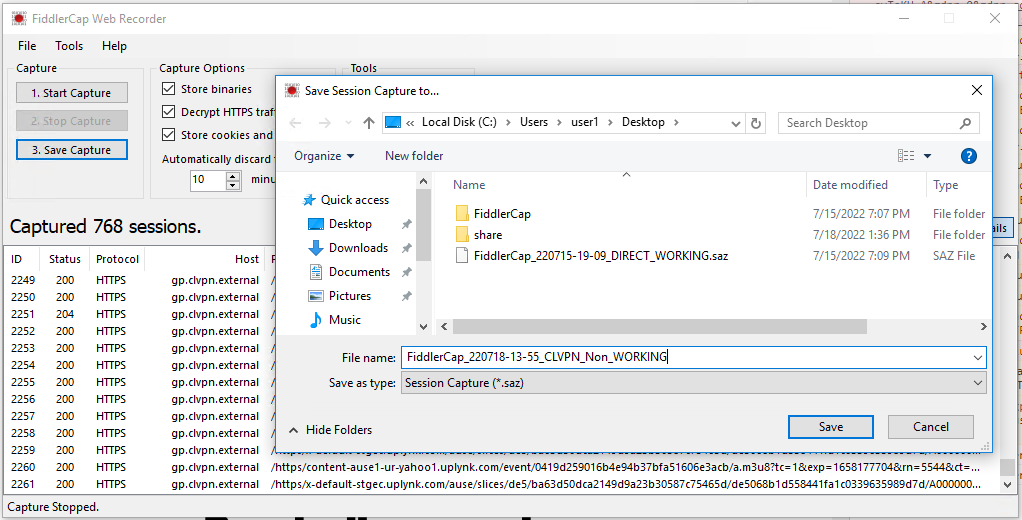The width and height of the screenshot is (1022, 520).
Task: Click the 1. Start Capture button
Action: pos(72,93)
